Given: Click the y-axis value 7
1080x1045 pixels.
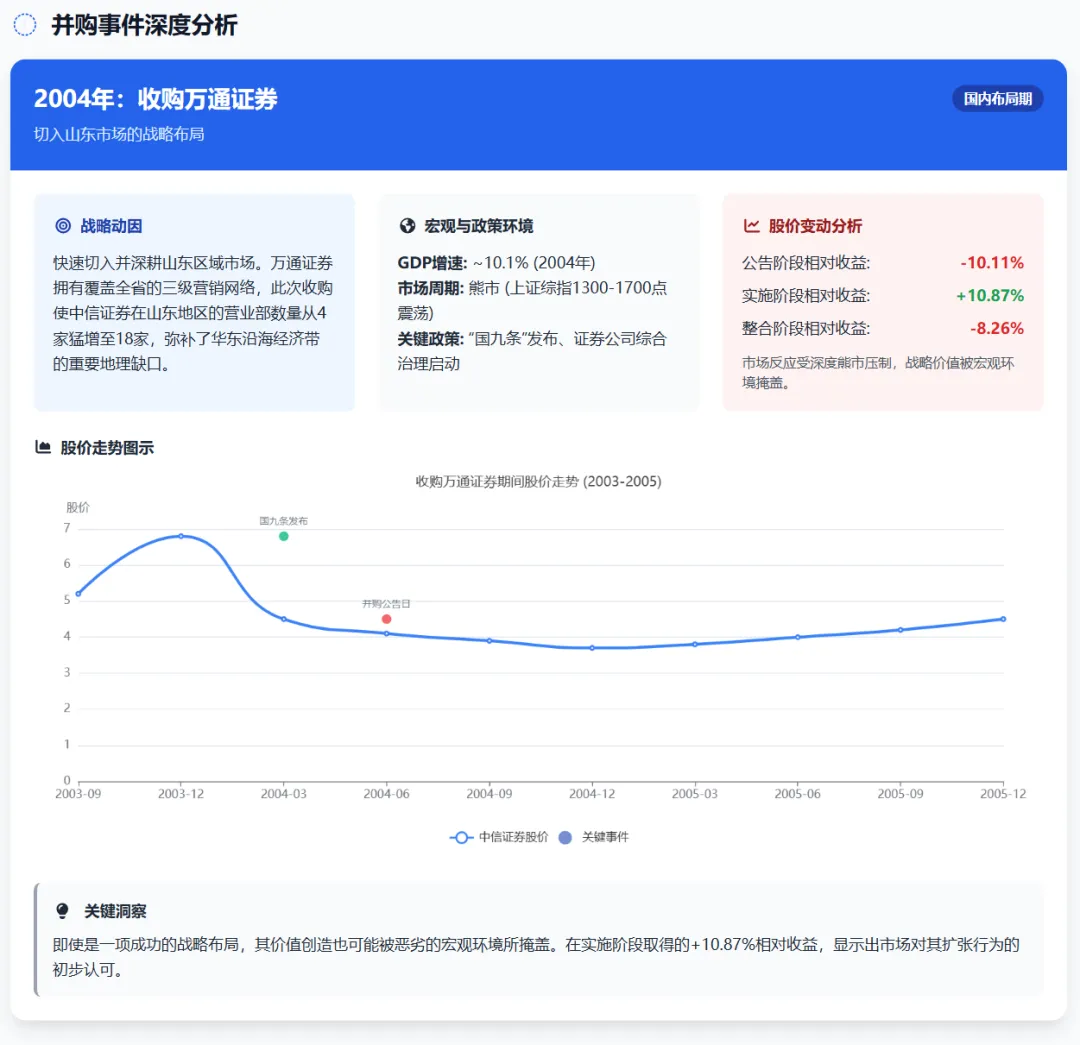Looking at the screenshot, I should click(67, 528).
